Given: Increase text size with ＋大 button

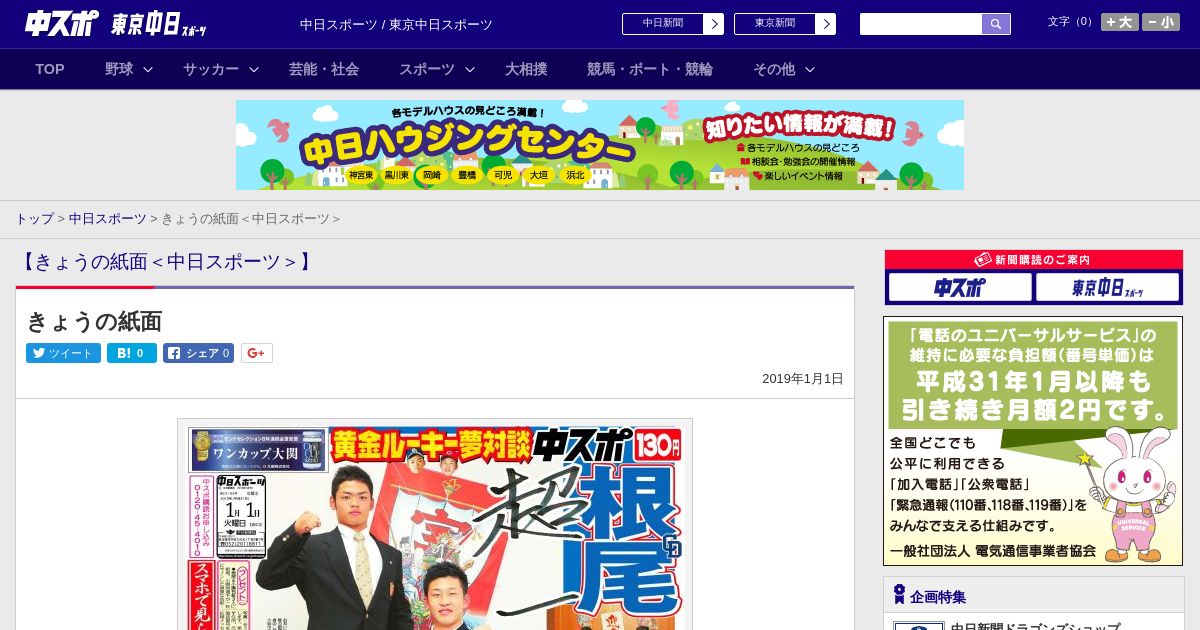Looking at the screenshot, I should tap(1120, 22).
